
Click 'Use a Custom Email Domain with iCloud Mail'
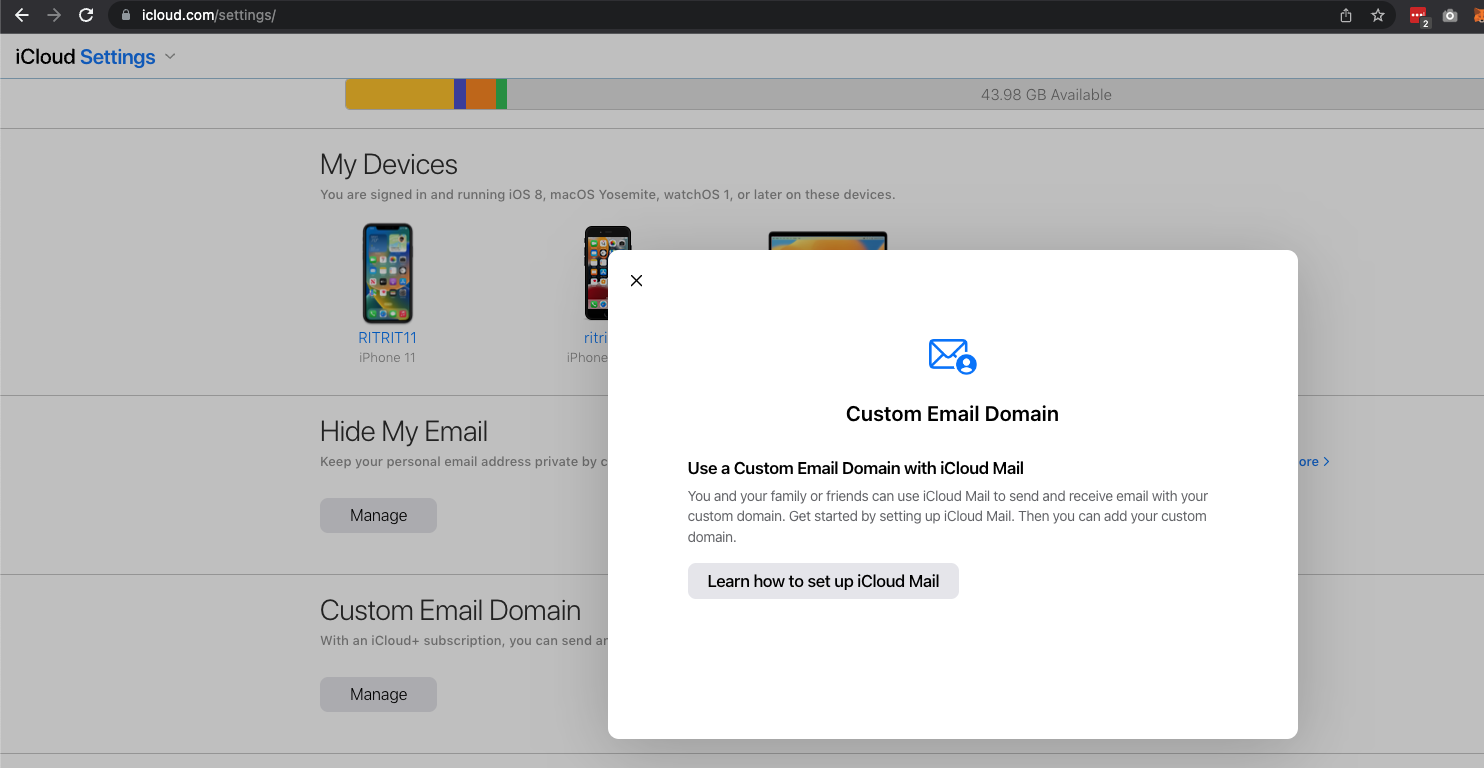[856, 468]
